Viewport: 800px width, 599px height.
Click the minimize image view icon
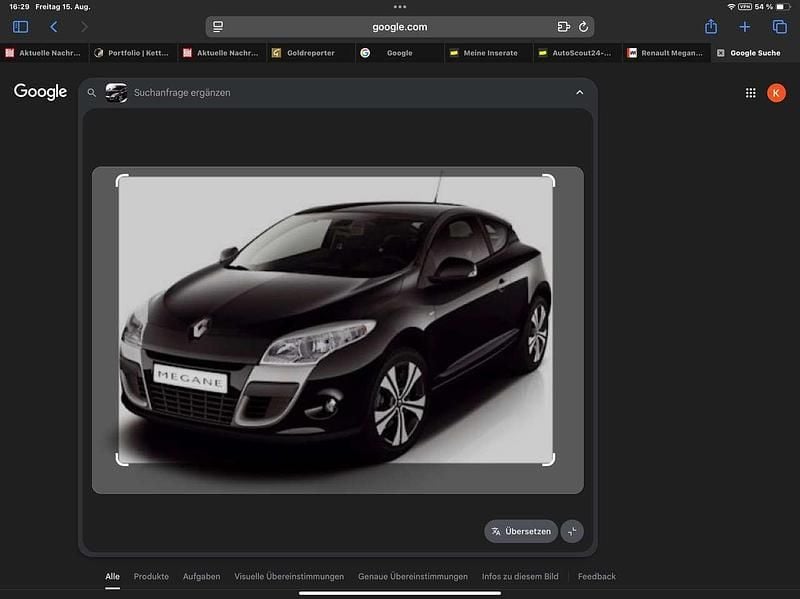point(572,531)
